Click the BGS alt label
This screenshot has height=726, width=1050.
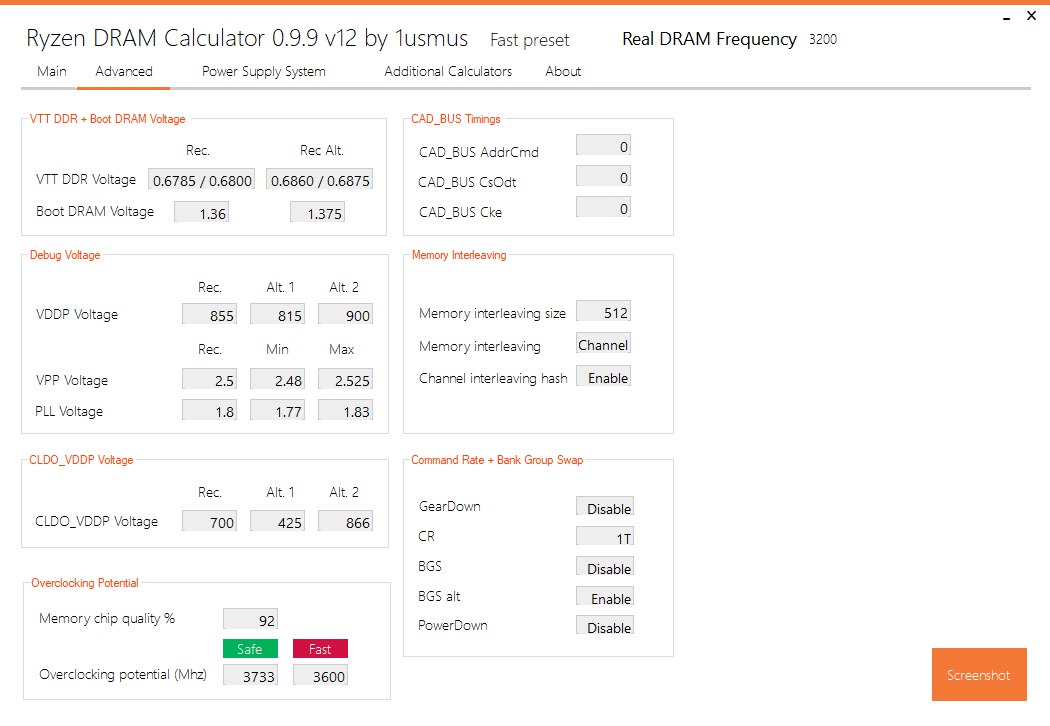[439, 596]
